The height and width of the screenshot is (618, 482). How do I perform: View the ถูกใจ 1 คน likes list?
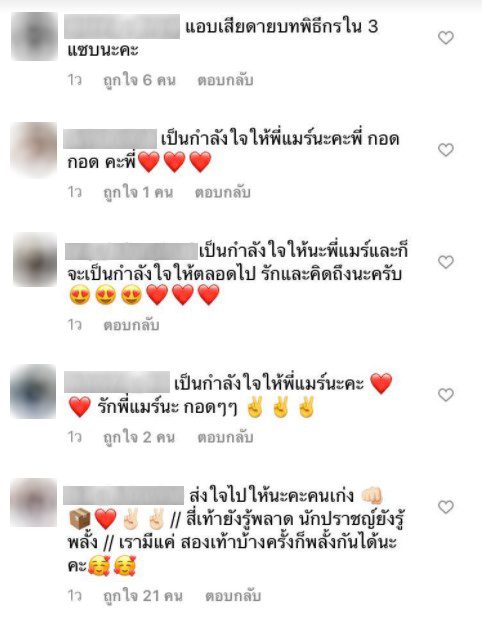pos(138,193)
